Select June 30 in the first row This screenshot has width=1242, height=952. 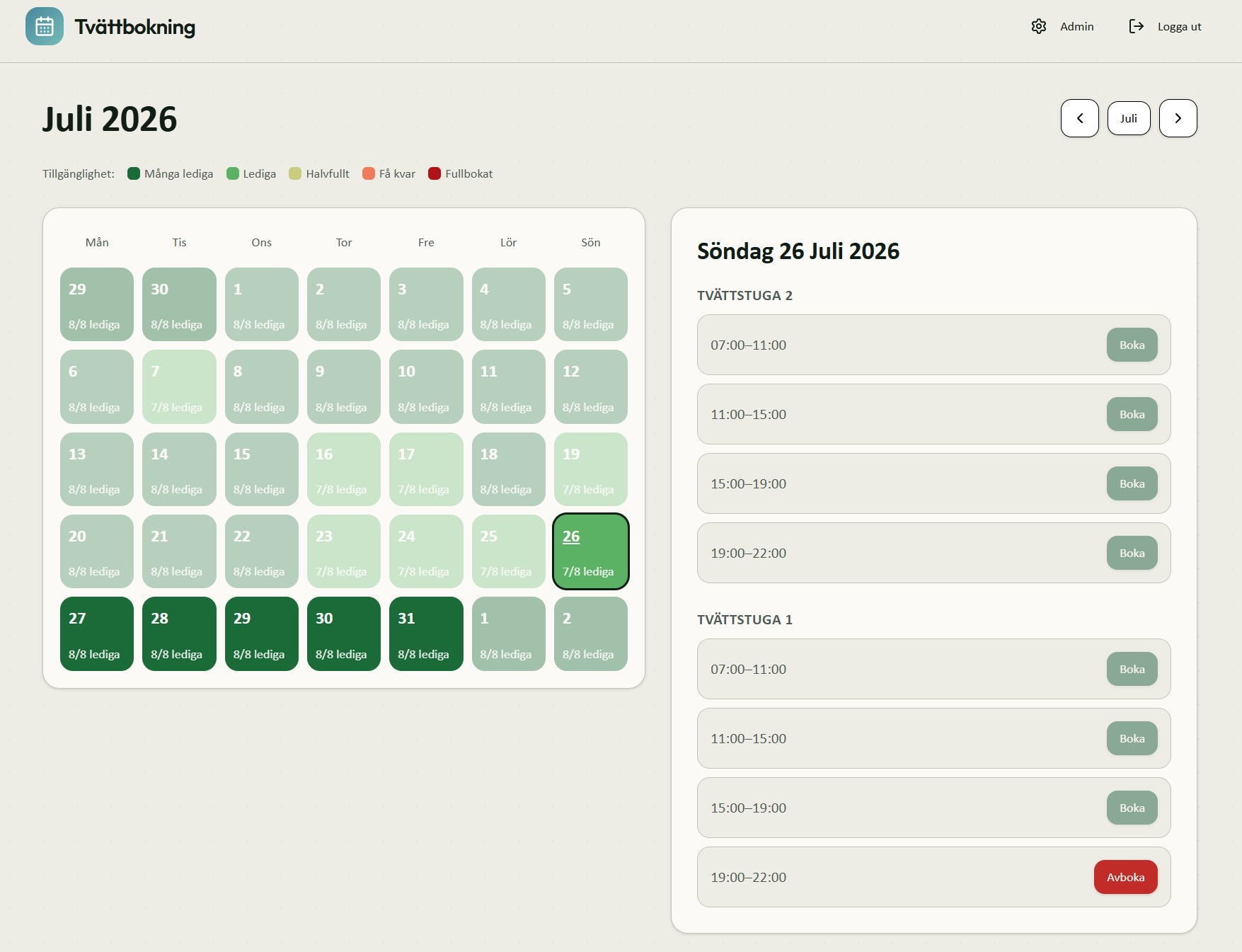coord(179,304)
